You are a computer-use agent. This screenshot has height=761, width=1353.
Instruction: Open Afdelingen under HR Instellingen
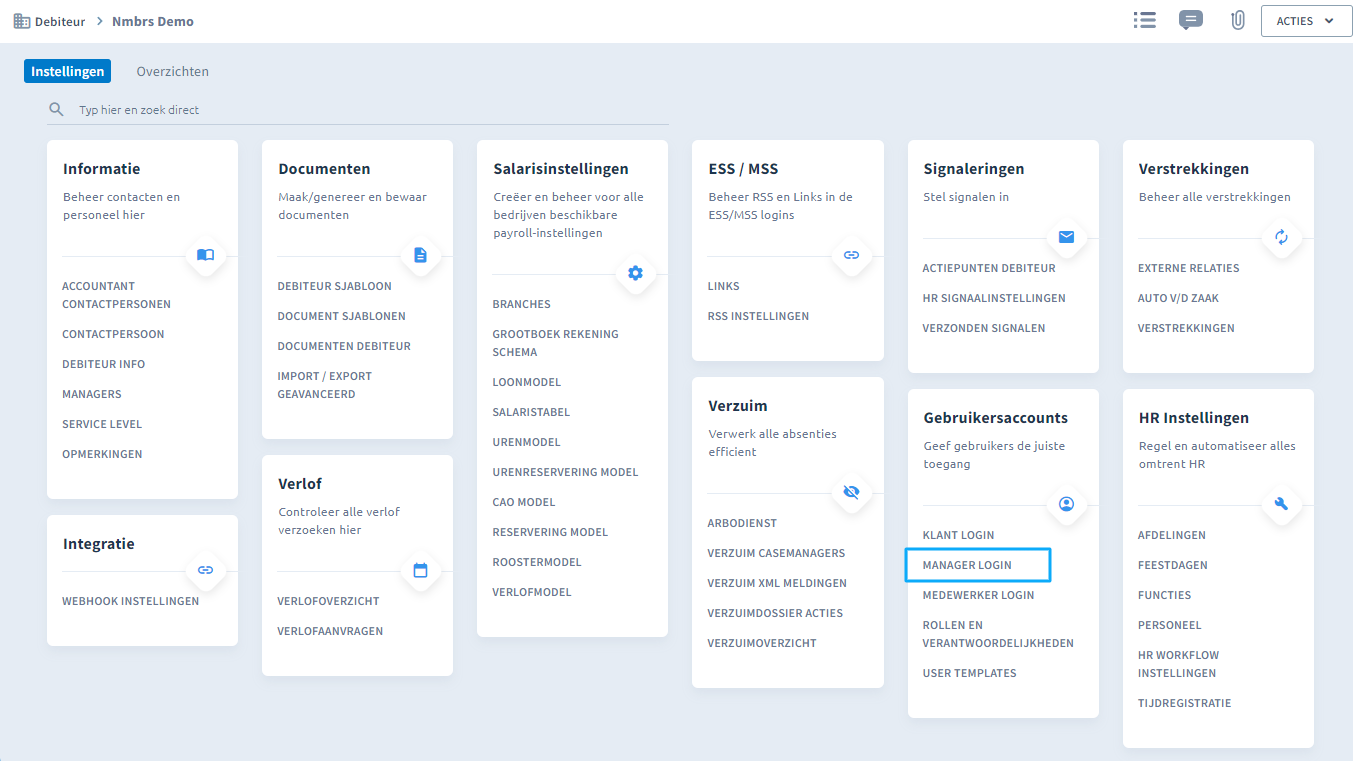pos(1172,535)
